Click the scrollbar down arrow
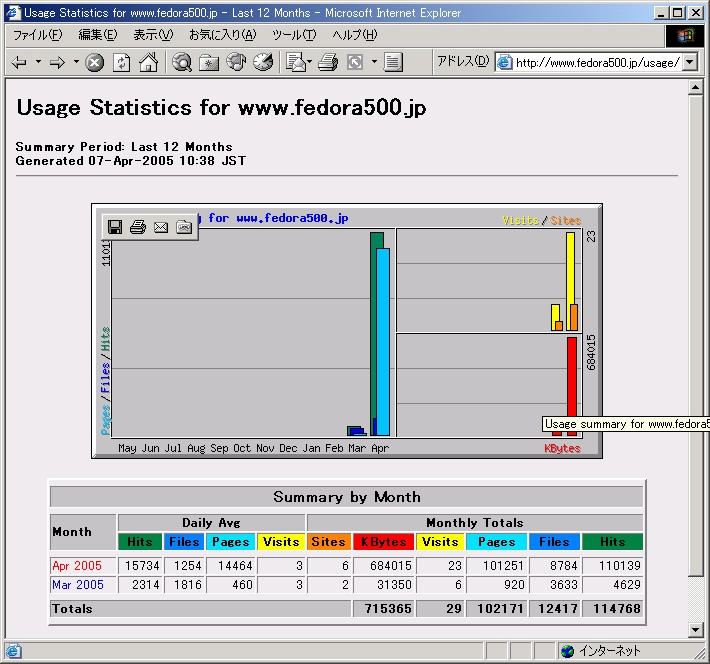 pyautogui.click(x=695, y=629)
